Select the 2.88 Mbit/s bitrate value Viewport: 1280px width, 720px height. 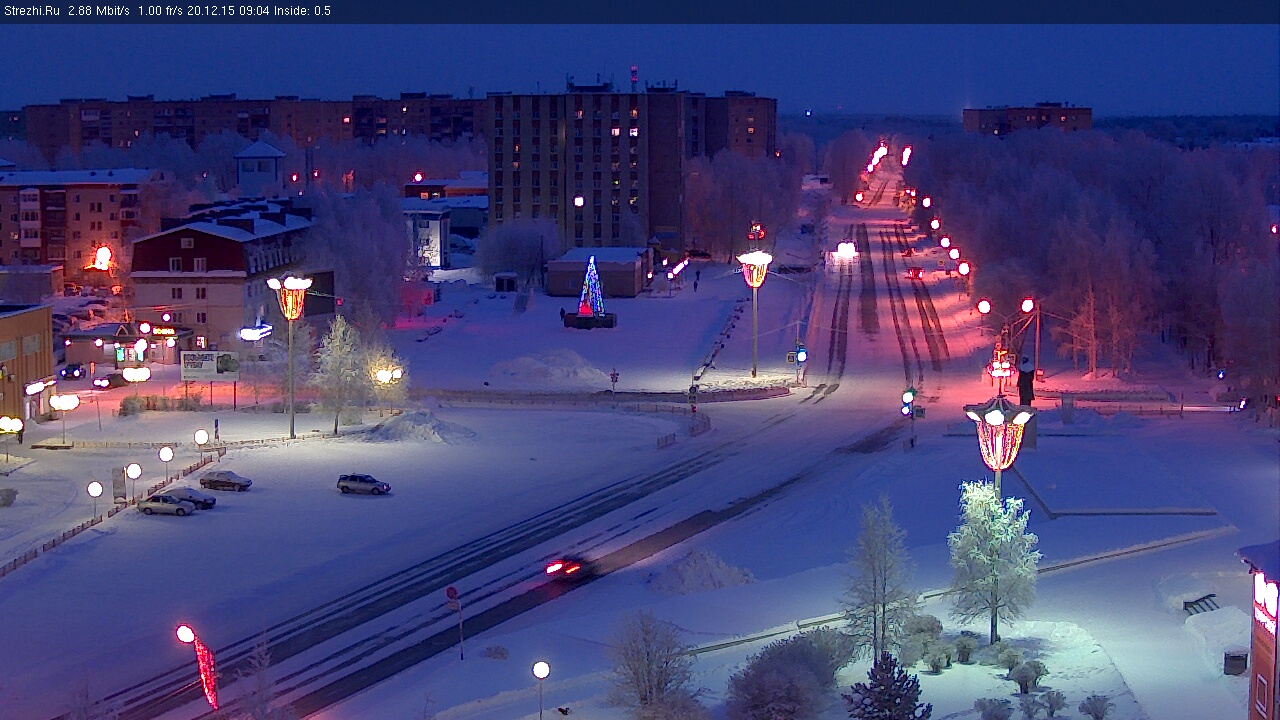99,11
